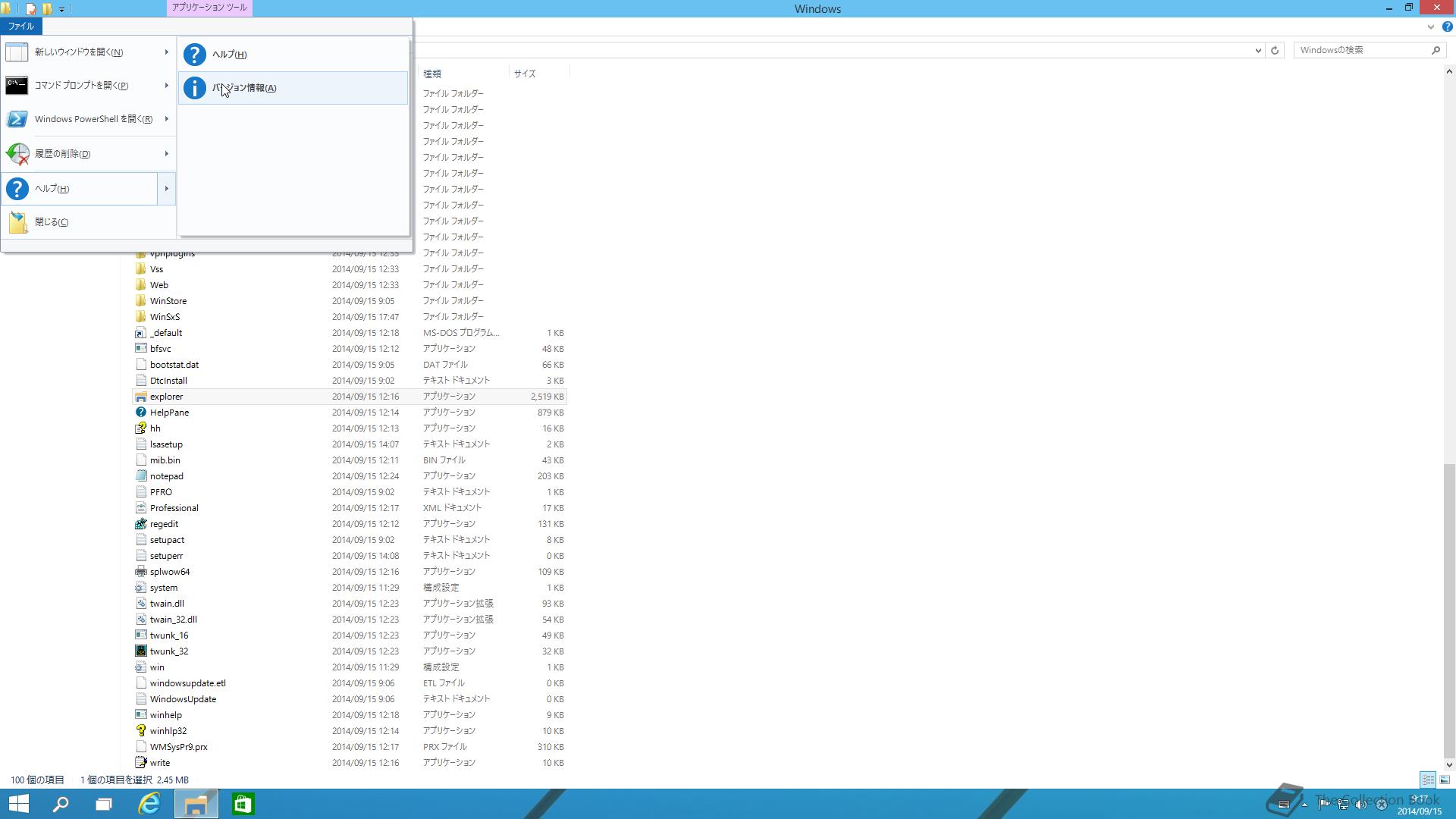
Task: Choose Windows PowerShell を開く(R)
Action: point(89,119)
